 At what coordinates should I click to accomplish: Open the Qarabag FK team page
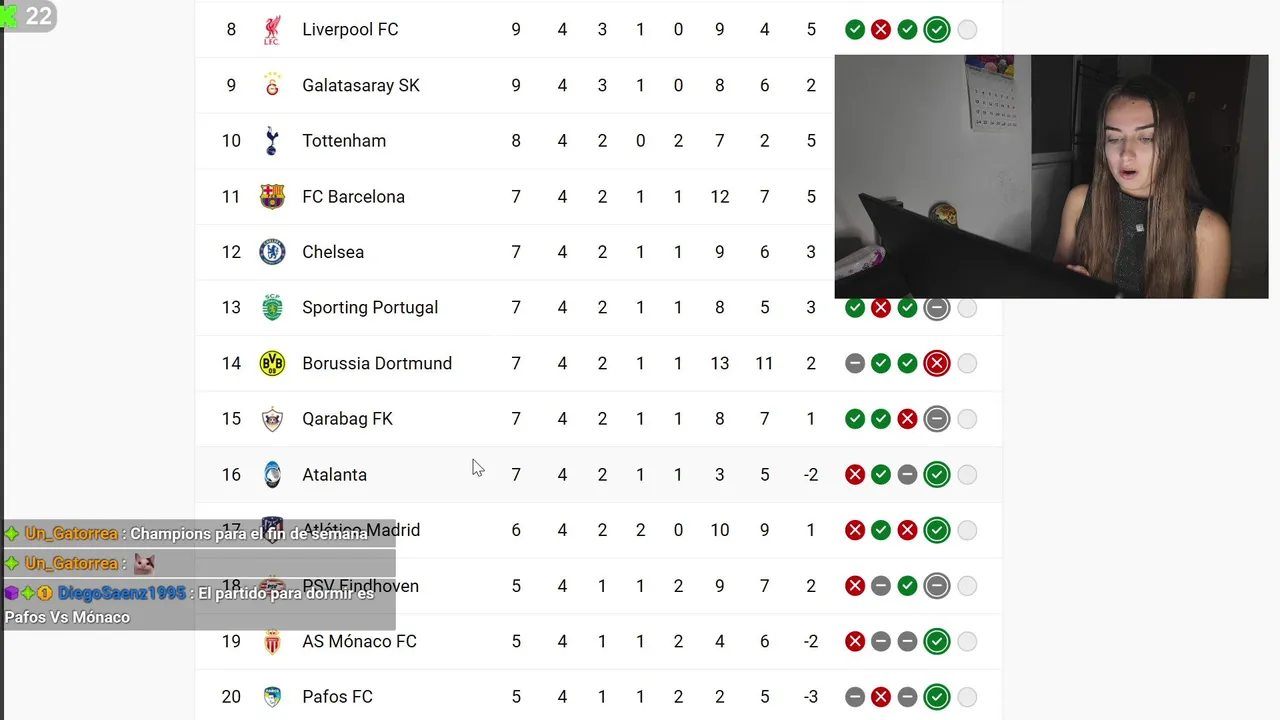pos(347,419)
